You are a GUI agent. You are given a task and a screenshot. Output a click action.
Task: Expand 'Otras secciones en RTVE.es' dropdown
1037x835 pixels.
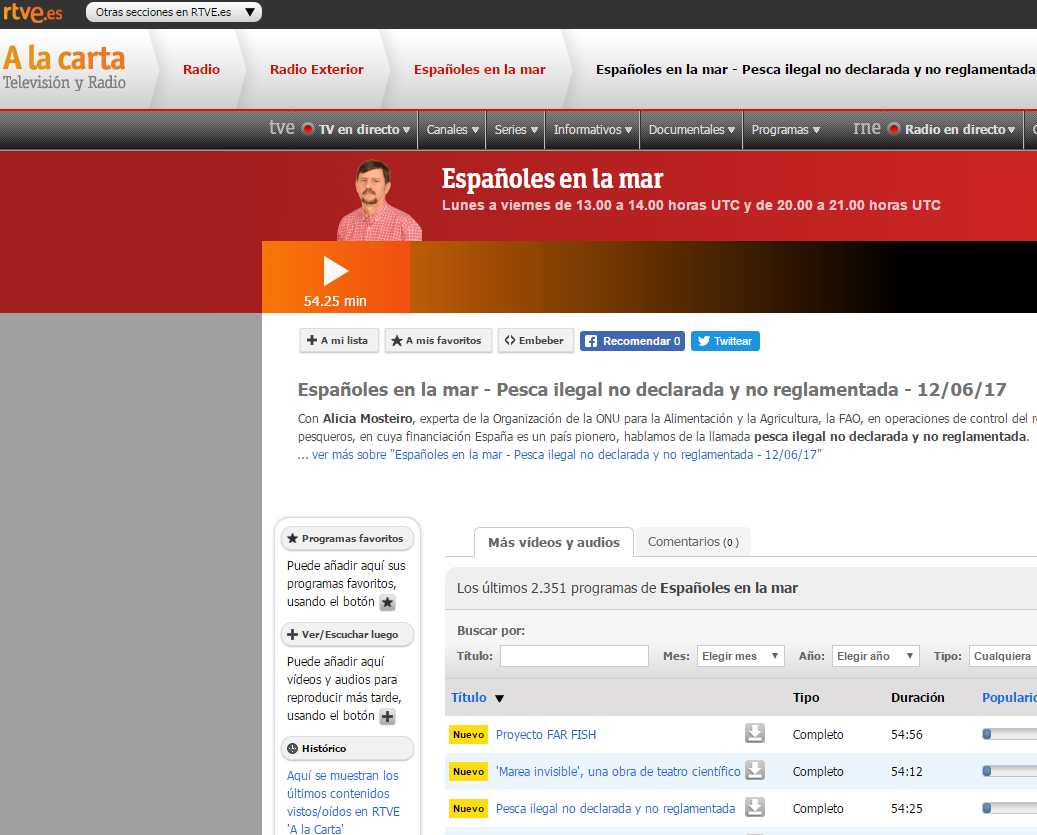pyautogui.click(x=174, y=12)
